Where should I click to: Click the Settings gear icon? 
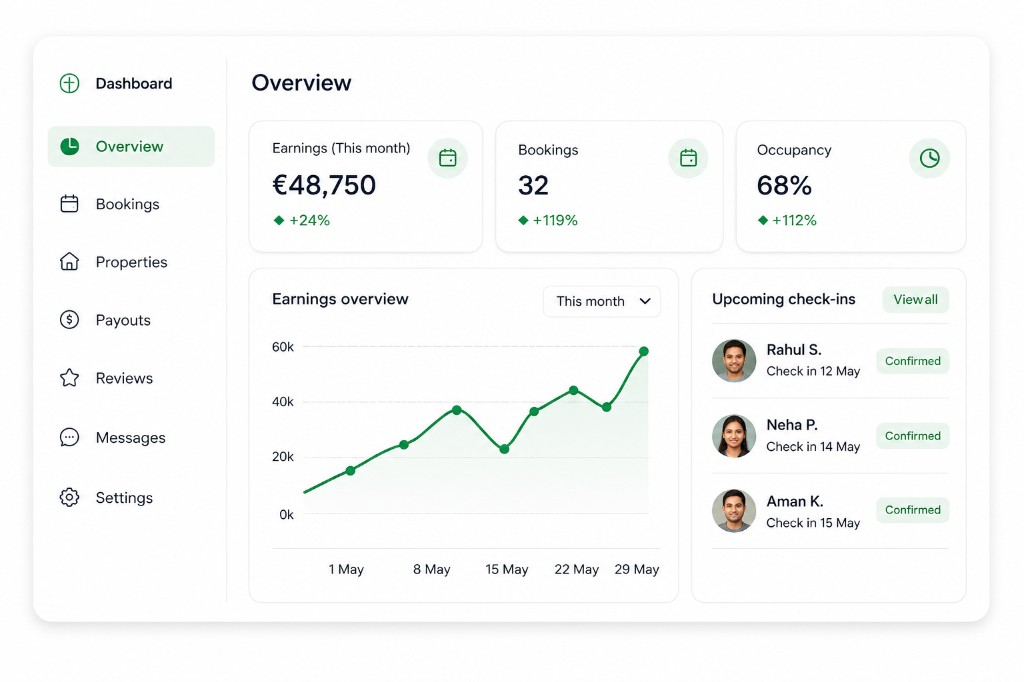click(x=69, y=497)
